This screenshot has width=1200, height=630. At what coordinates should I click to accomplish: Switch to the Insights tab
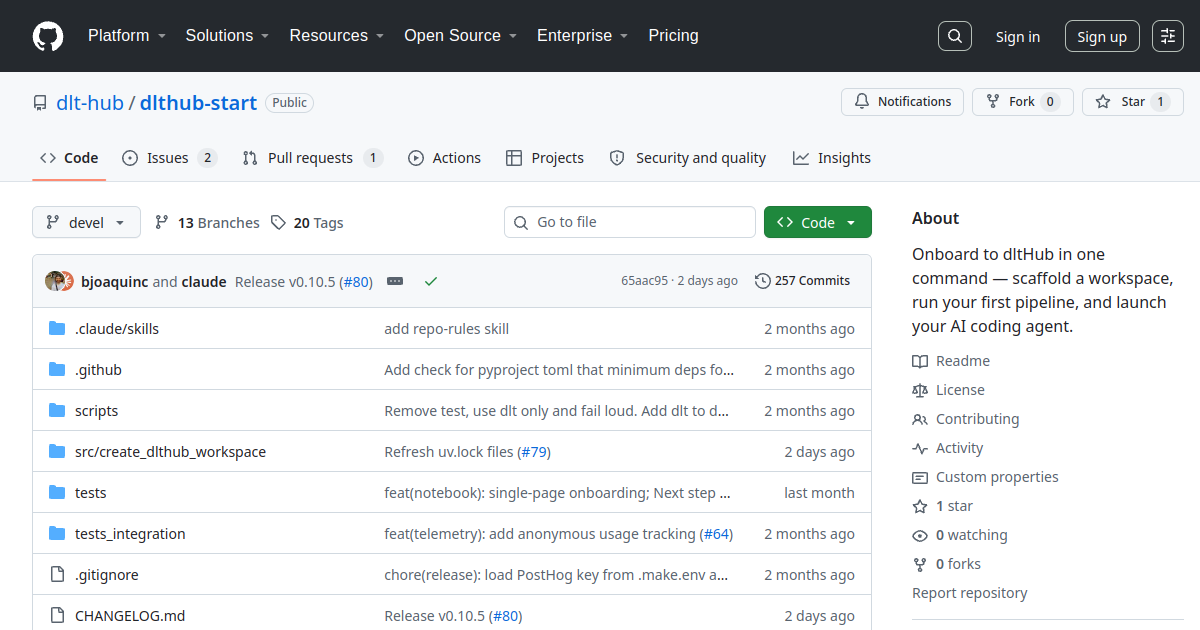[x=832, y=158]
